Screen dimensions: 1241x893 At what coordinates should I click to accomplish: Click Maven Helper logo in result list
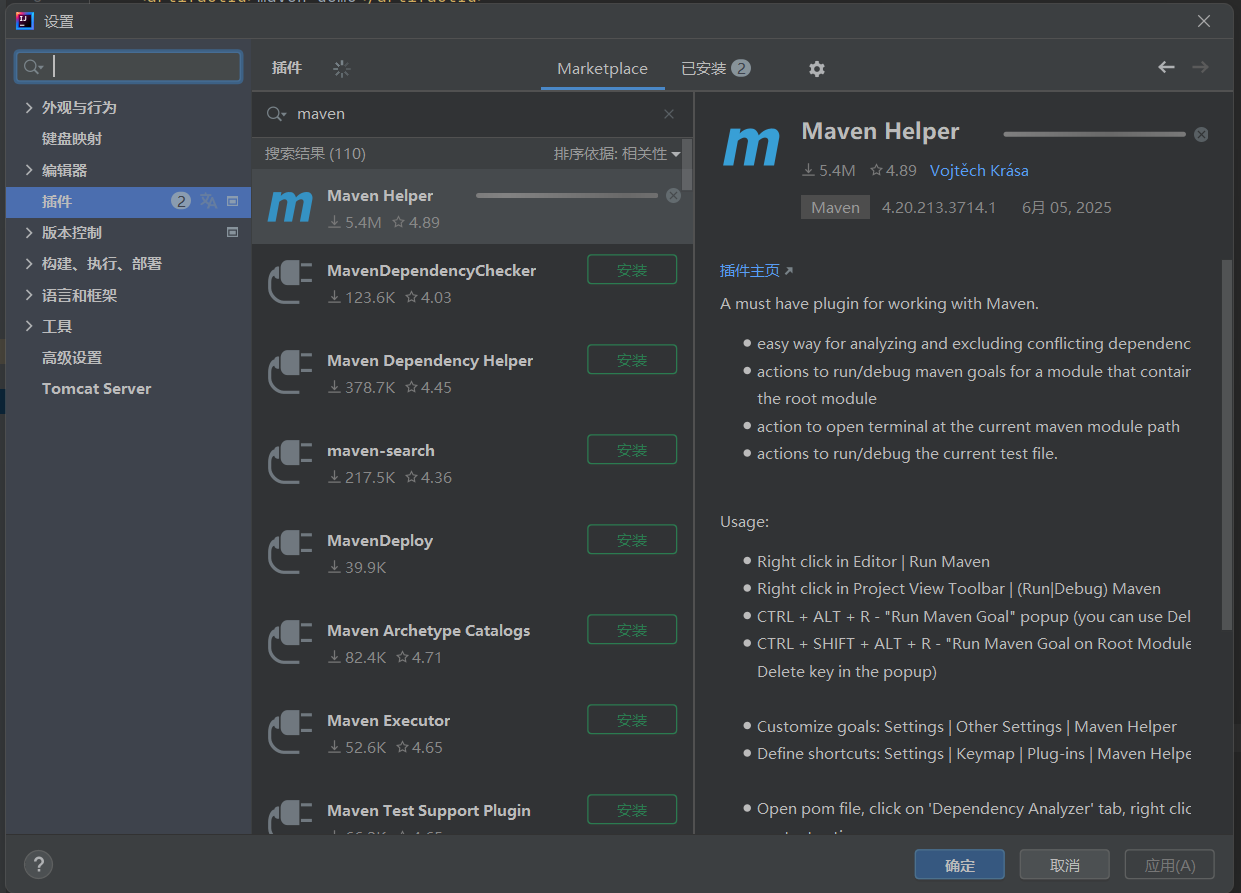pos(290,207)
